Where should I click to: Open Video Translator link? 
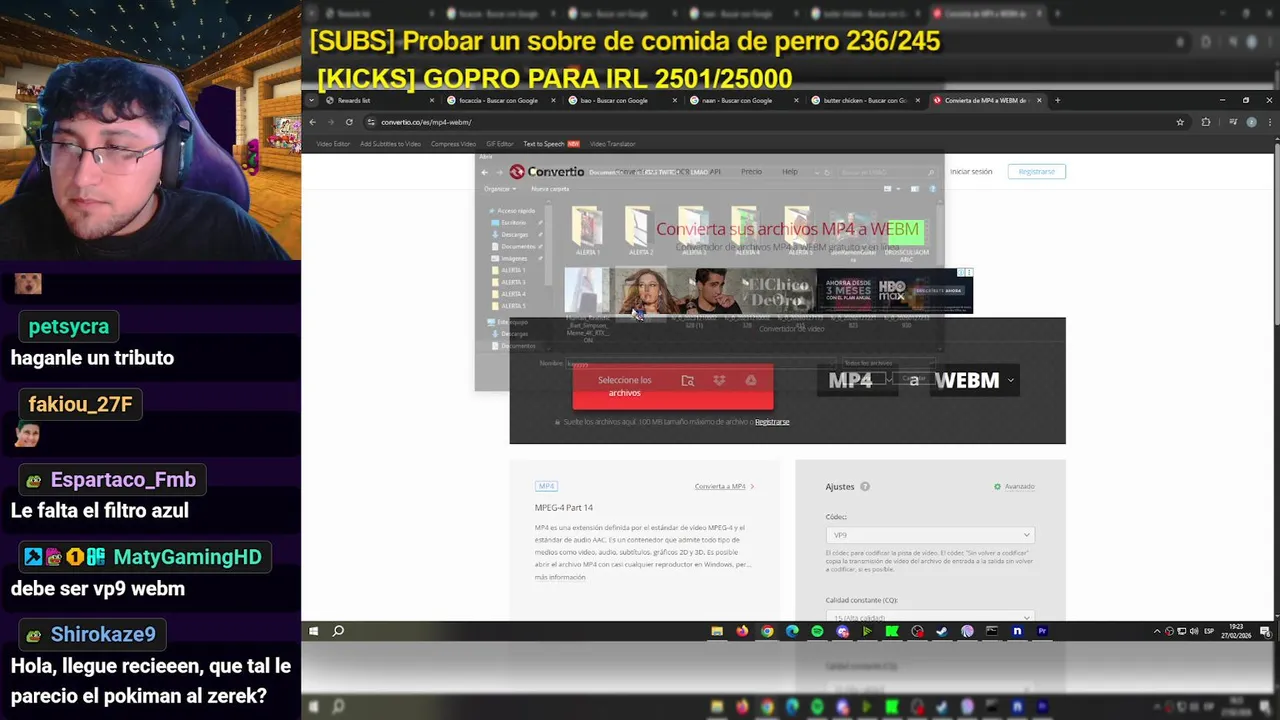pos(612,144)
